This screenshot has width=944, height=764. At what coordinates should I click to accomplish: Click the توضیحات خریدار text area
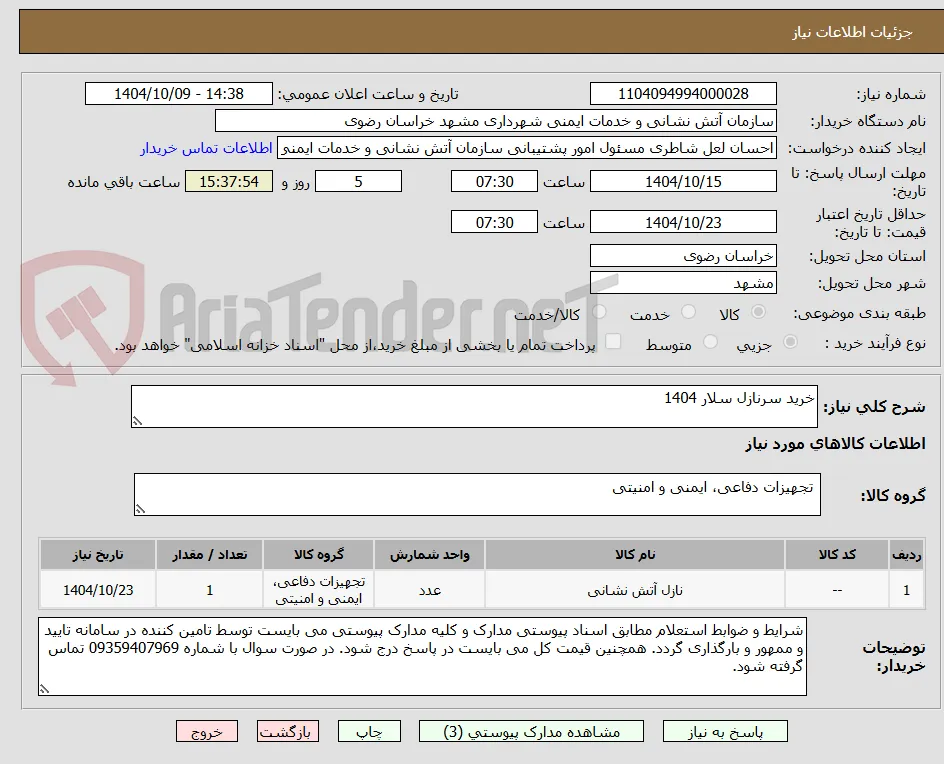(422, 656)
